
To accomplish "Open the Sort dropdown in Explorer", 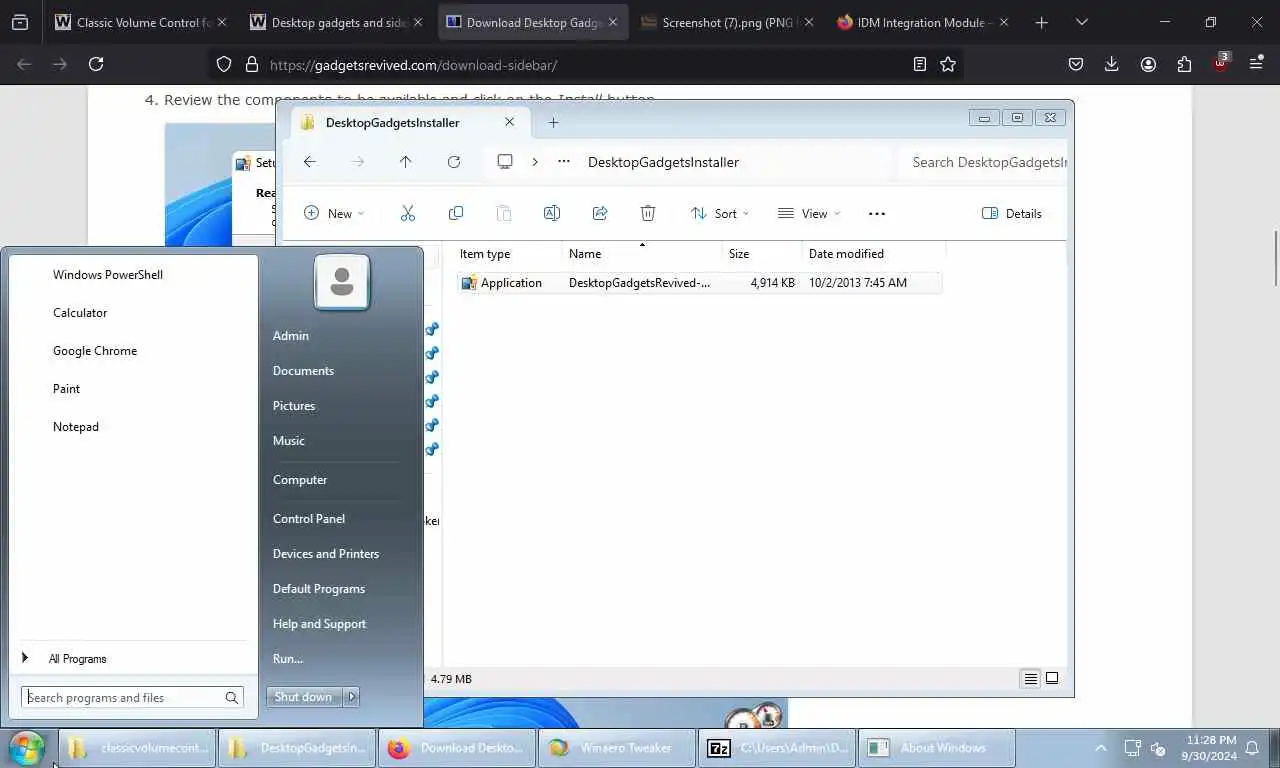I will click(x=720, y=213).
